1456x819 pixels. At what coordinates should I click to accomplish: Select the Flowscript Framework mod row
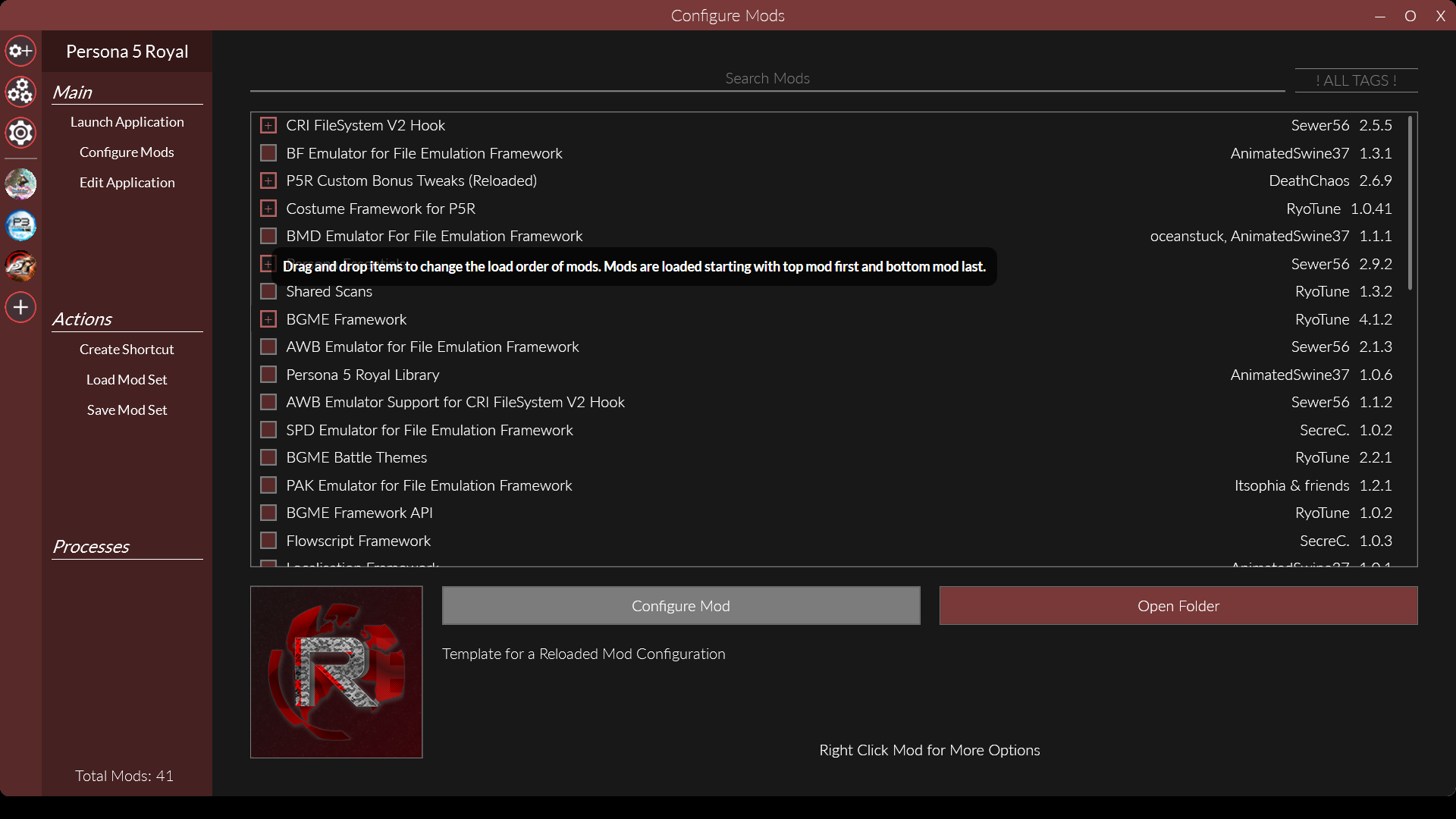[830, 541]
